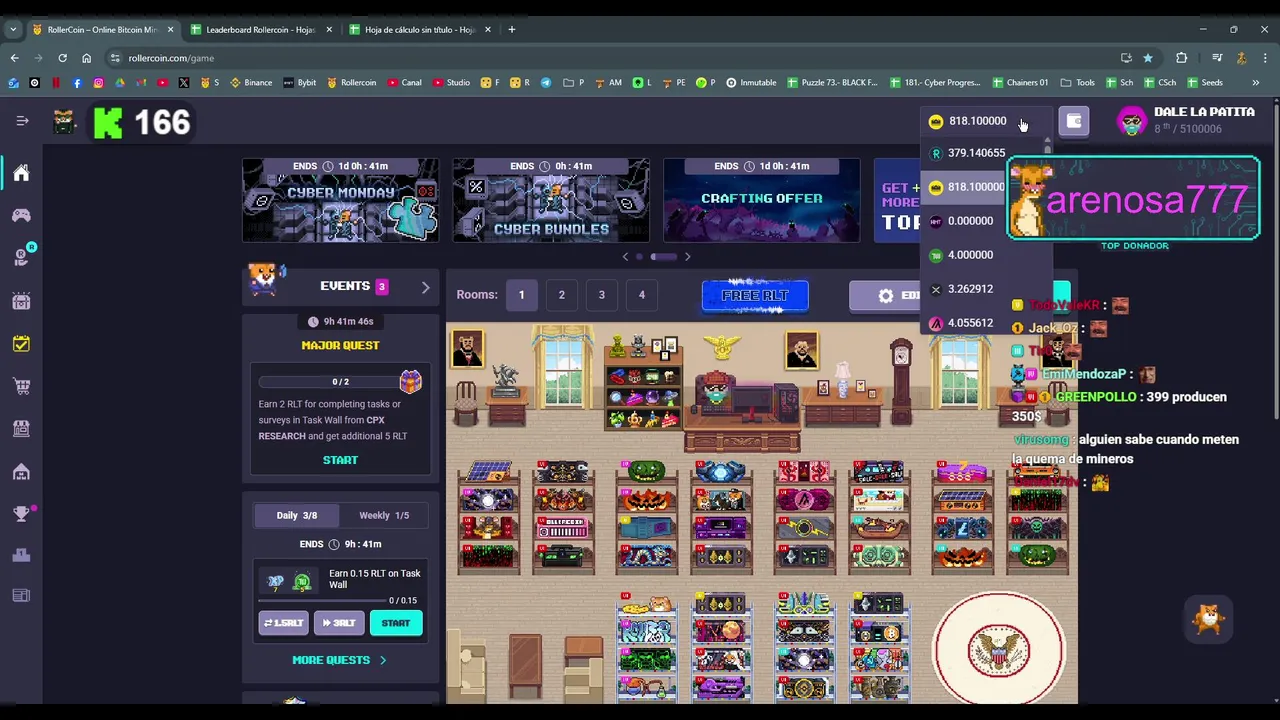
Task: Select the Daily 3/8 quests tab
Action: [296, 515]
